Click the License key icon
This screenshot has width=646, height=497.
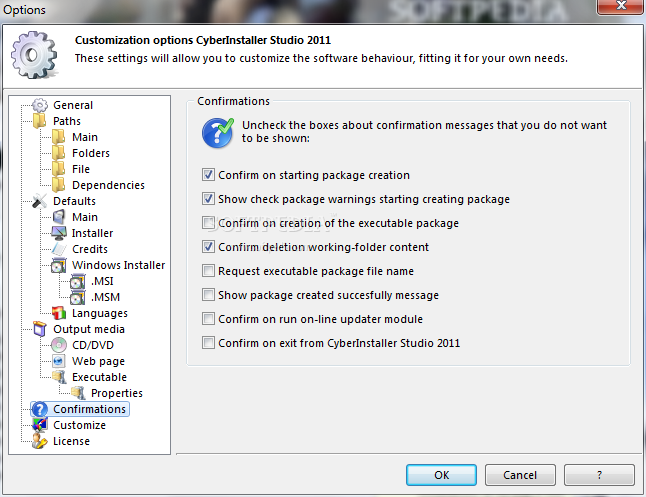pyautogui.click(x=40, y=441)
